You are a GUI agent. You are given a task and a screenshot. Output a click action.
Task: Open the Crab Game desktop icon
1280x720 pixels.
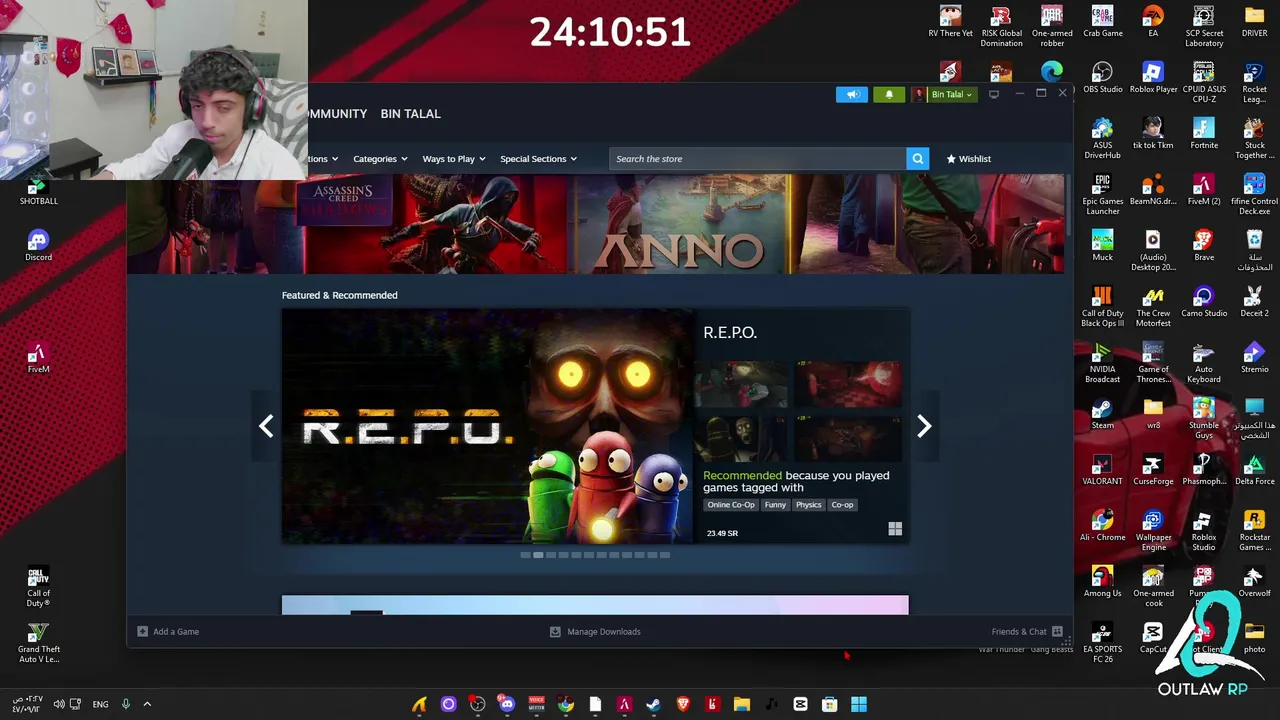(1102, 22)
